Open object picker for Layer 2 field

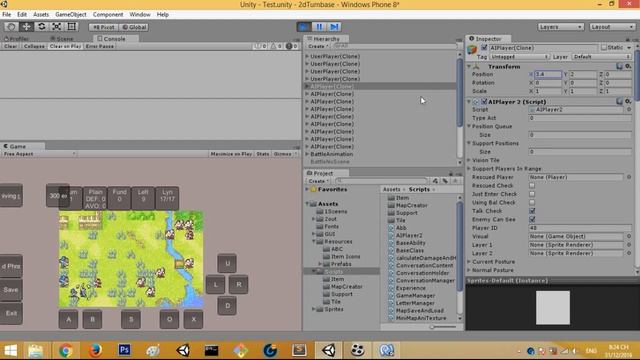click(x=629, y=253)
